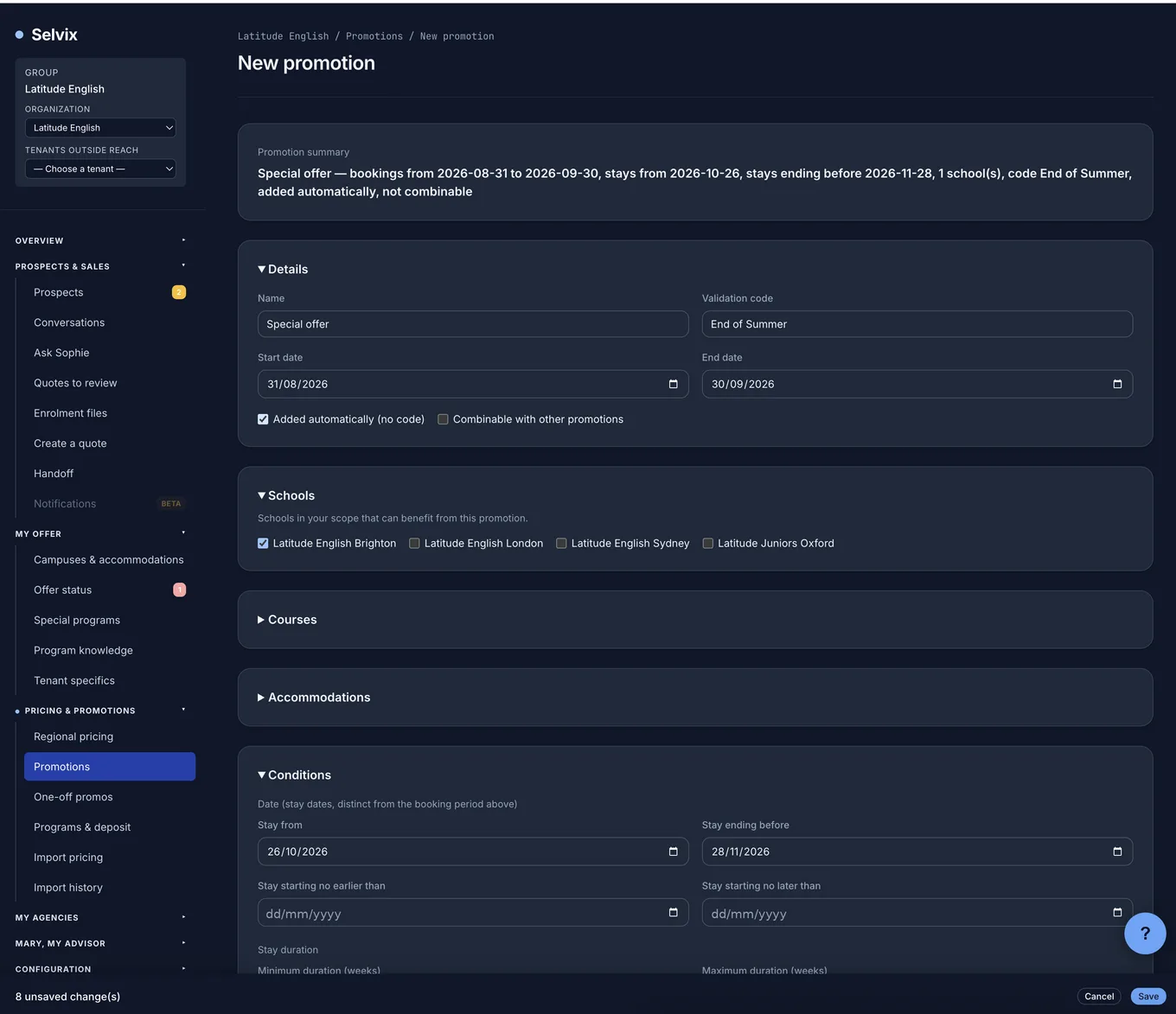Click the Prospects count badge
The width and height of the screenshot is (1176, 1014).
click(x=179, y=292)
